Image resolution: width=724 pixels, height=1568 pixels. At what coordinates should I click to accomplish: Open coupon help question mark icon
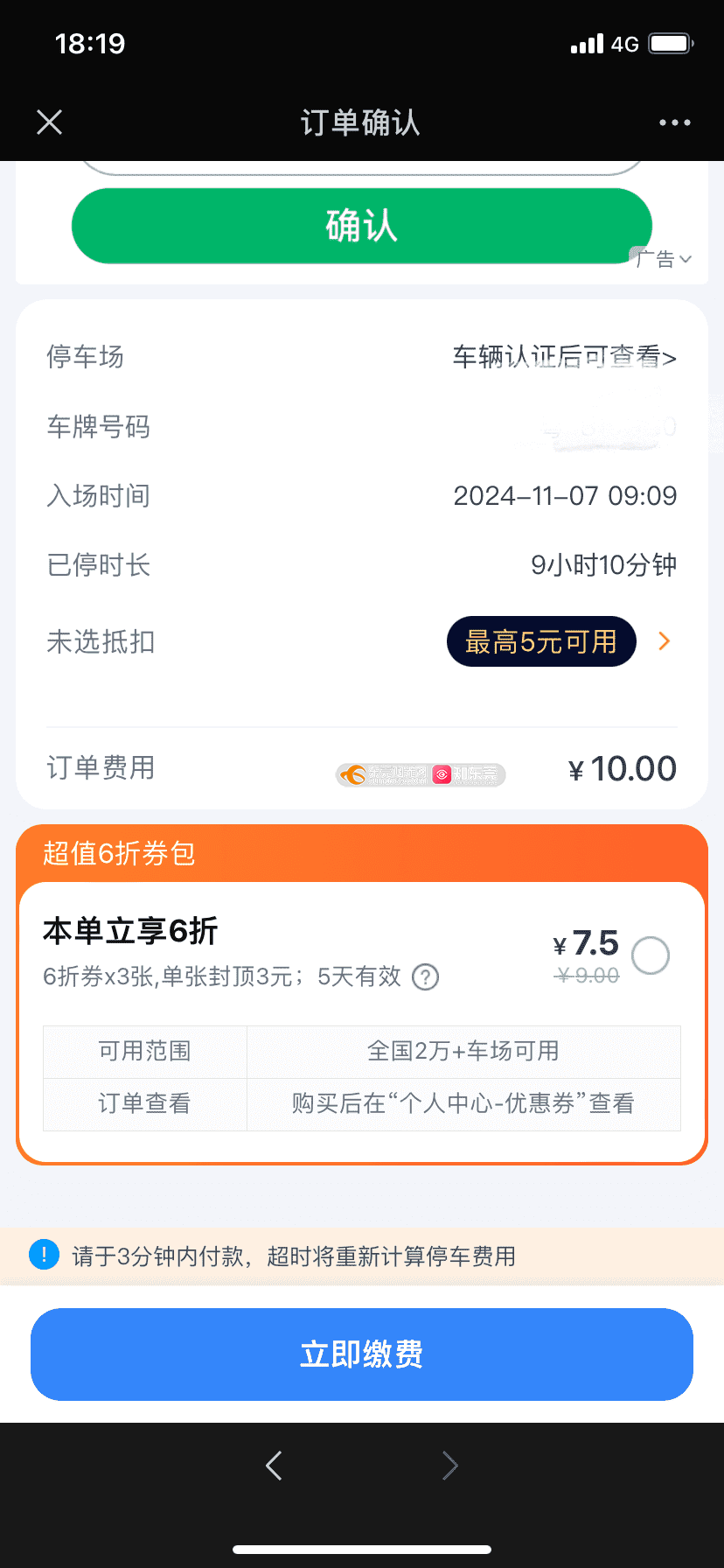(425, 976)
